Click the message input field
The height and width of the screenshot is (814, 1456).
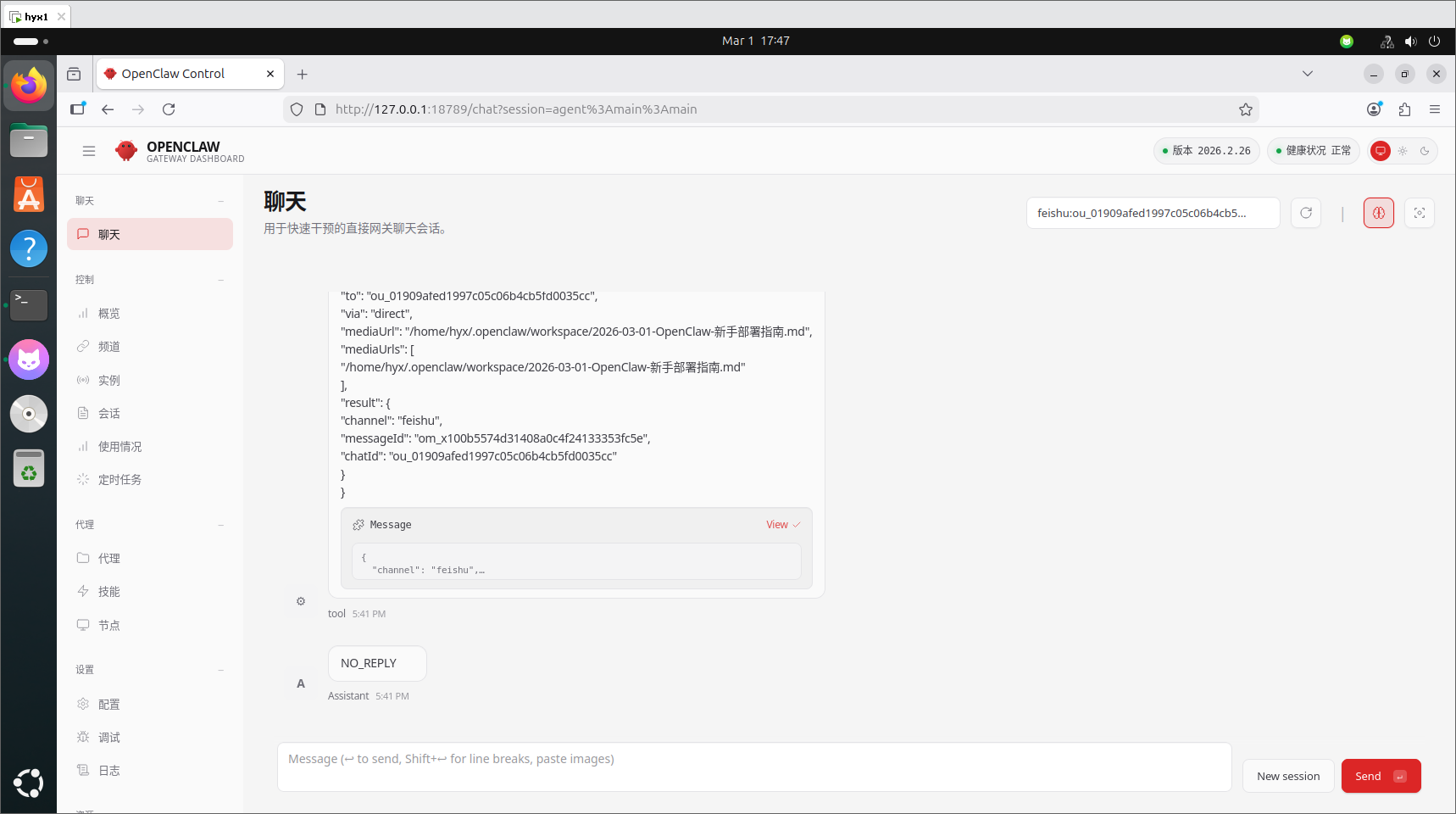[754, 767]
